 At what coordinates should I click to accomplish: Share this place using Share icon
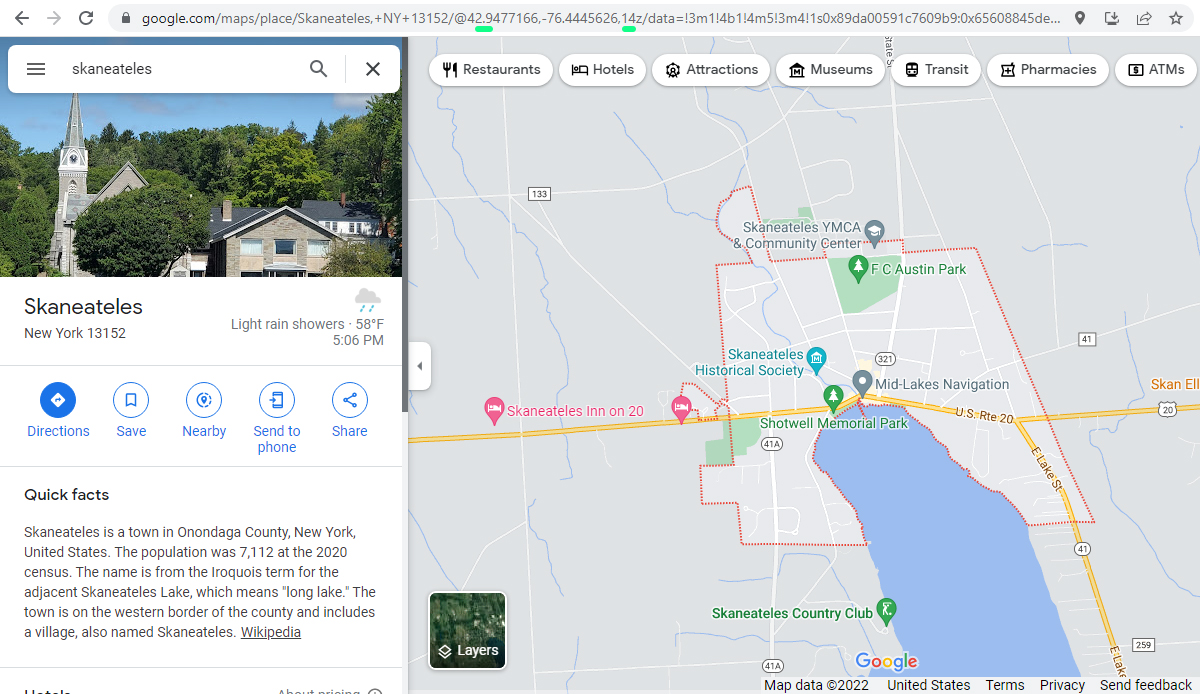350,401
